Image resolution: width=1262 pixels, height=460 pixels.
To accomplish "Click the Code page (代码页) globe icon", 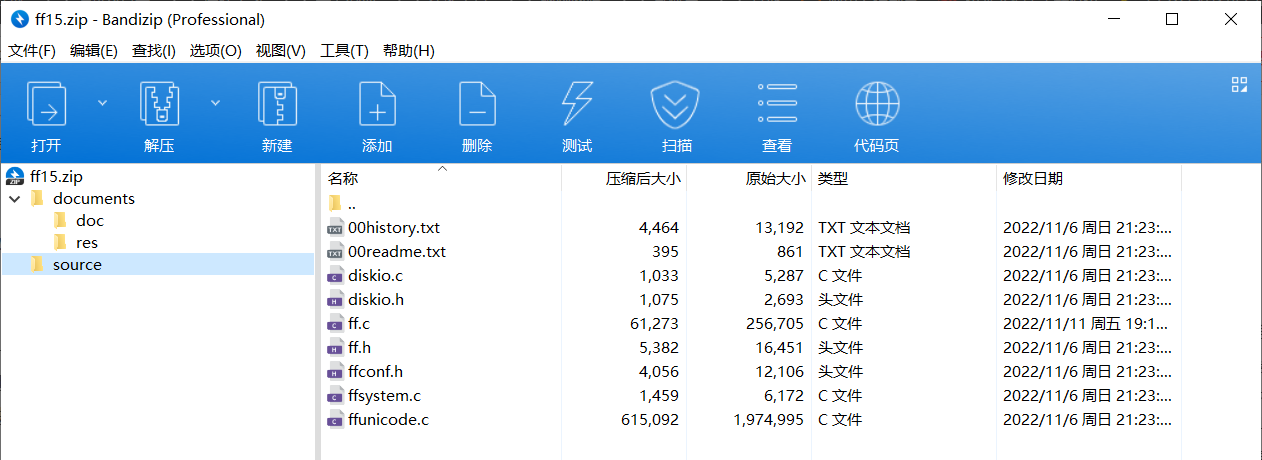I will click(877, 103).
